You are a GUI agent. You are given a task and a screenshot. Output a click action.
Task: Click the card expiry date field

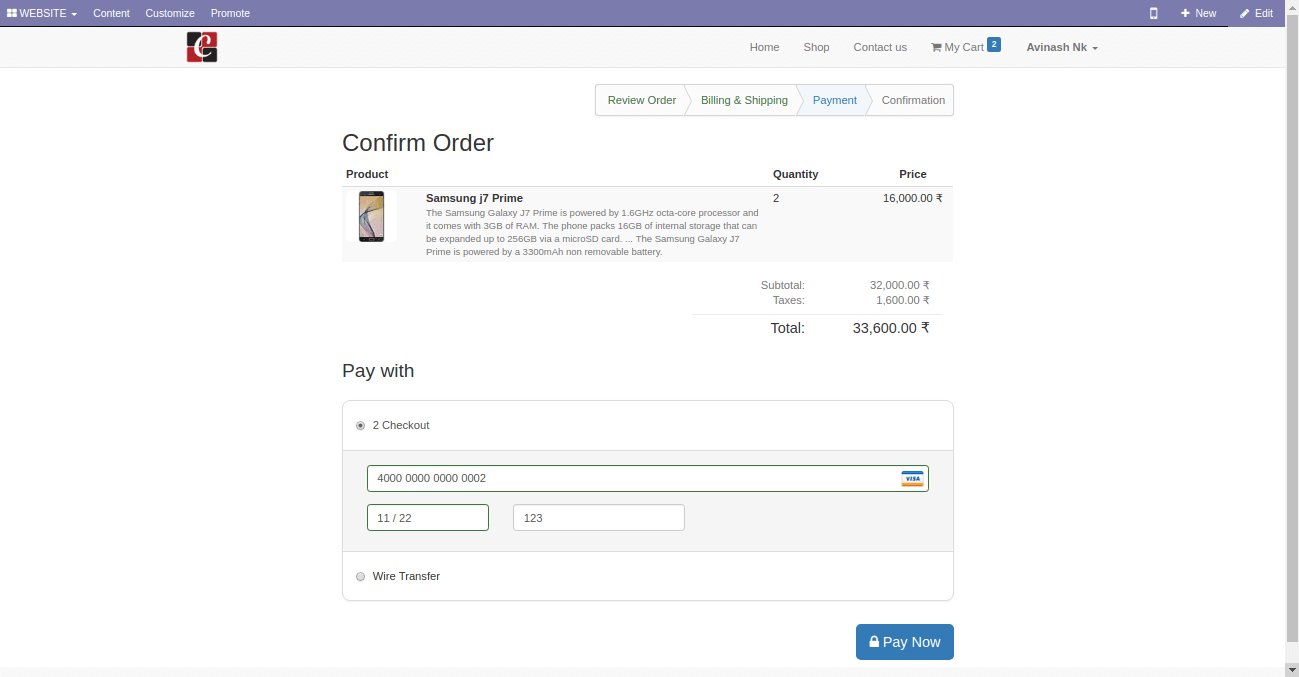428,518
